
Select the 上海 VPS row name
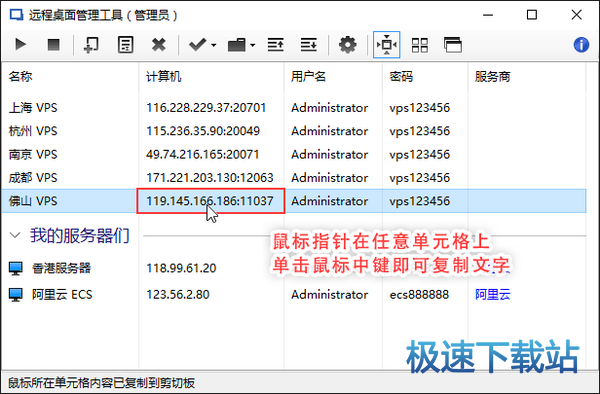(33, 107)
